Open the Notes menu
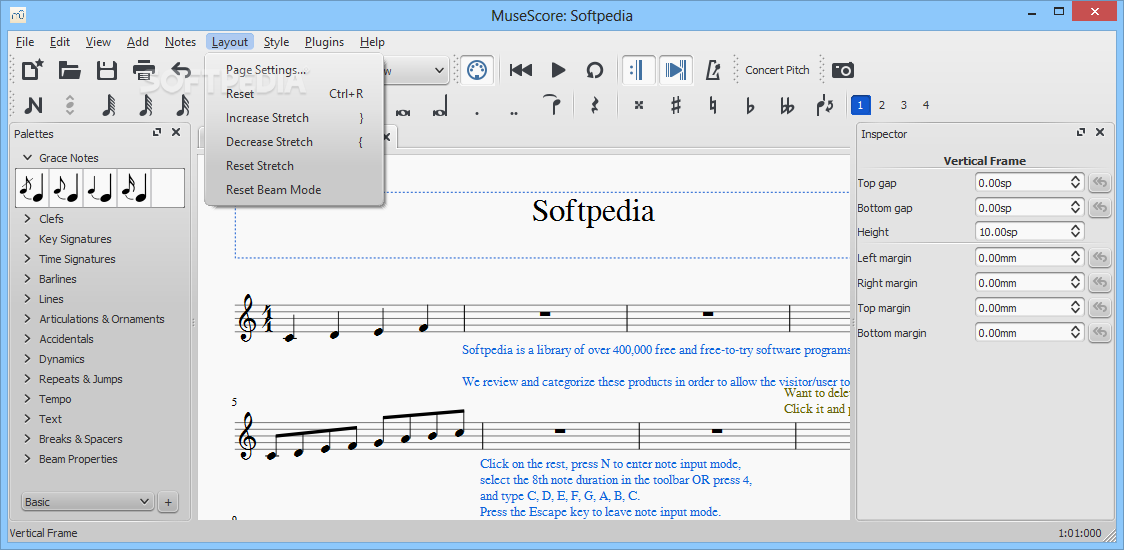This screenshot has width=1124, height=550. tap(180, 42)
